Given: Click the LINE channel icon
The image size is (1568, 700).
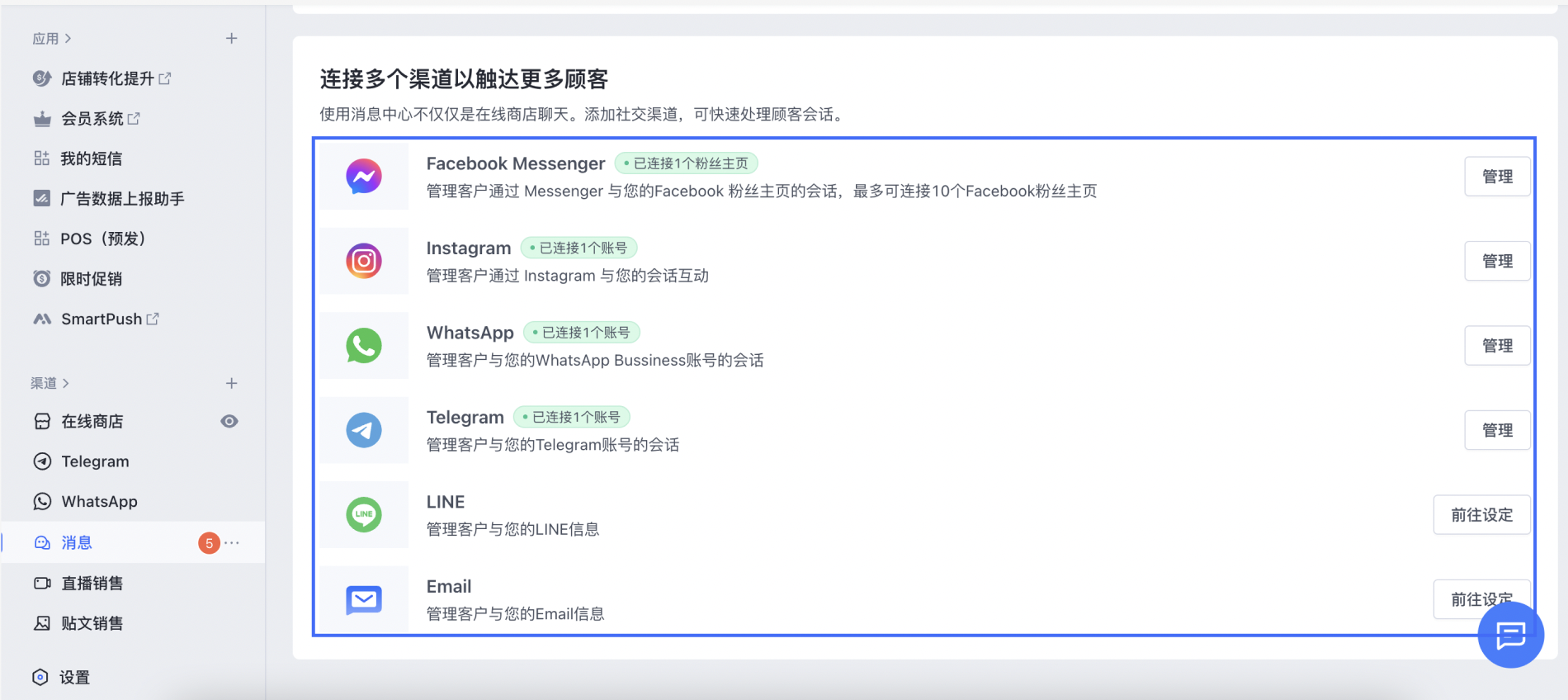Looking at the screenshot, I should (x=364, y=514).
